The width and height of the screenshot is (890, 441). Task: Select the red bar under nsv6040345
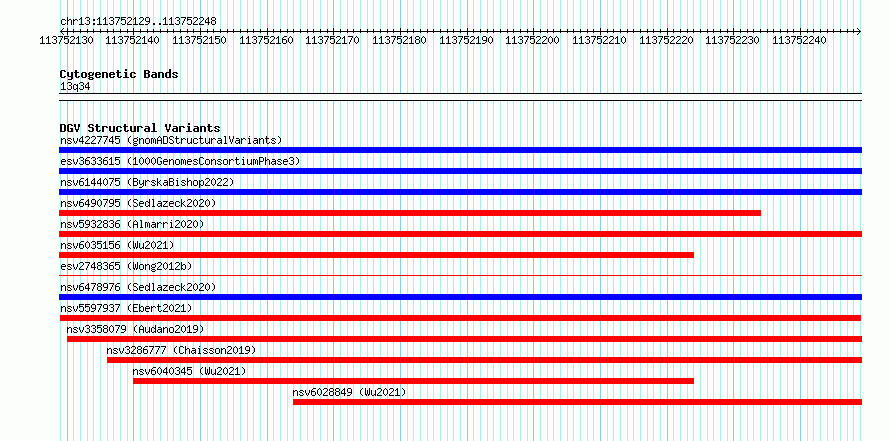(x=414, y=381)
